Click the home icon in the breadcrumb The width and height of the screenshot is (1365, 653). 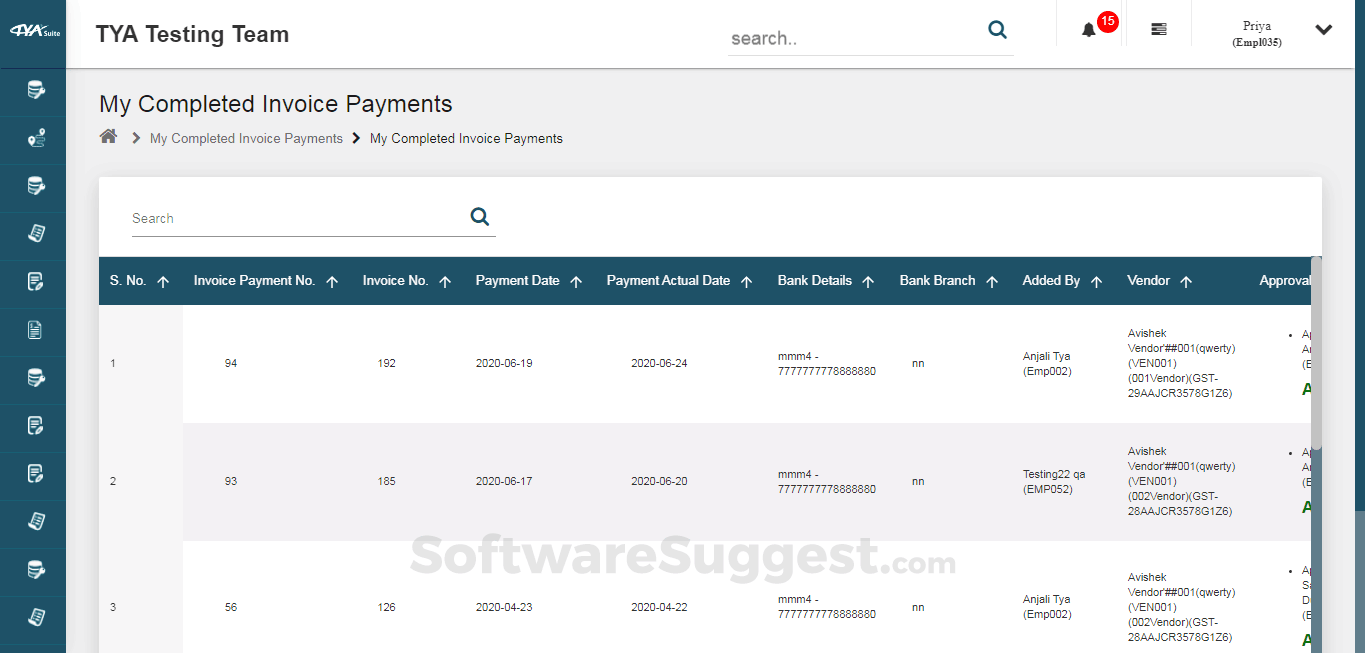tap(108, 136)
